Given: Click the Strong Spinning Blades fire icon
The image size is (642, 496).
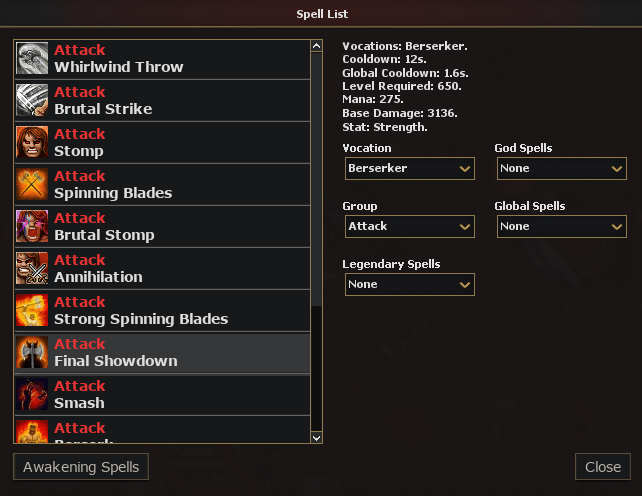Looking at the screenshot, I should (32, 310).
